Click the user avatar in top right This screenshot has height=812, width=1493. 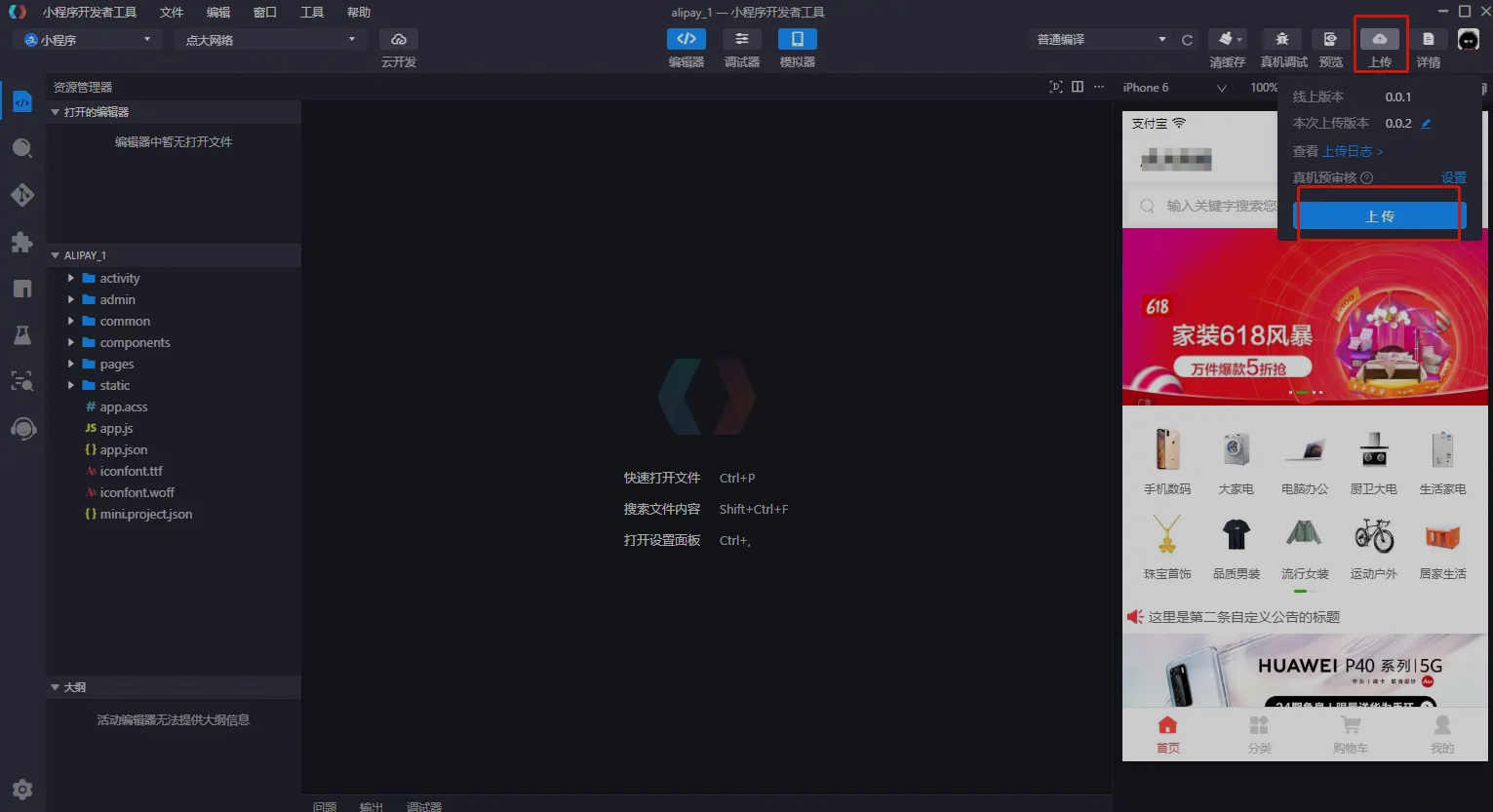coord(1469,39)
